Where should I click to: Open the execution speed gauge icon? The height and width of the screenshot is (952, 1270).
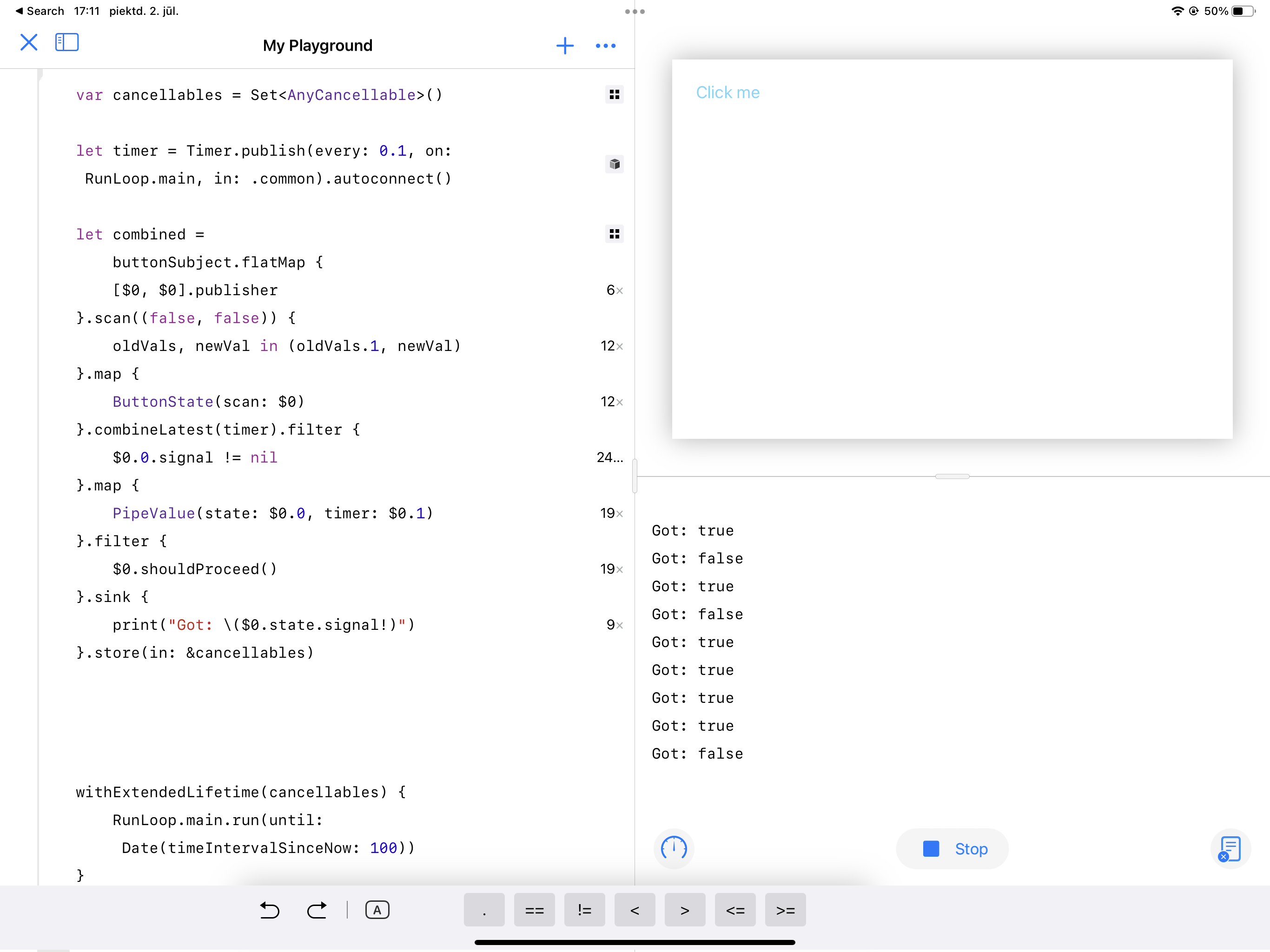click(x=674, y=849)
